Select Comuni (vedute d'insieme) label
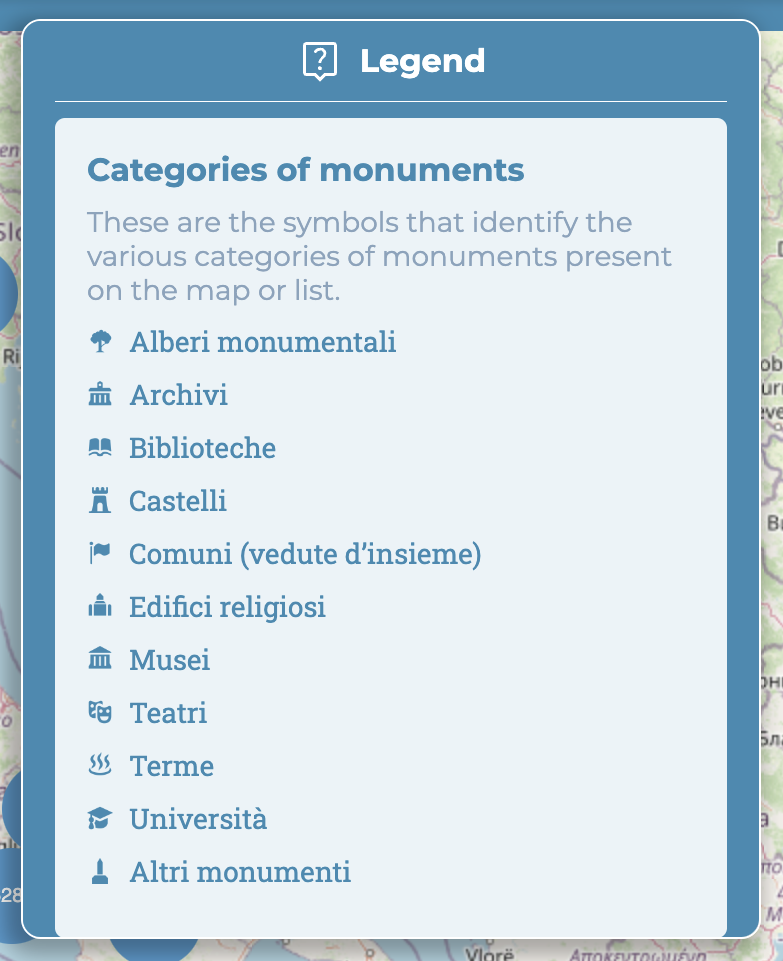The width and height of the screenshot is (783, 961). pos(305,554)
